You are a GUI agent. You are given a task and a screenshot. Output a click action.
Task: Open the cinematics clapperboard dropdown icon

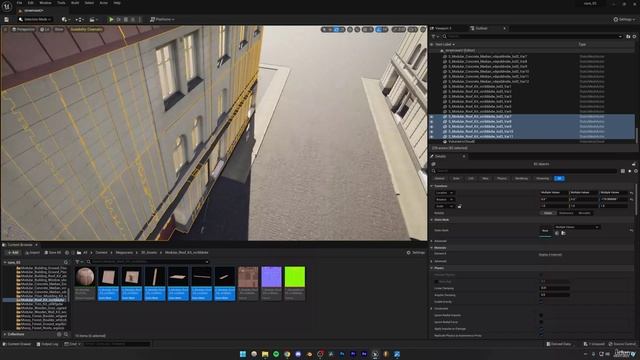coord(93,19)
